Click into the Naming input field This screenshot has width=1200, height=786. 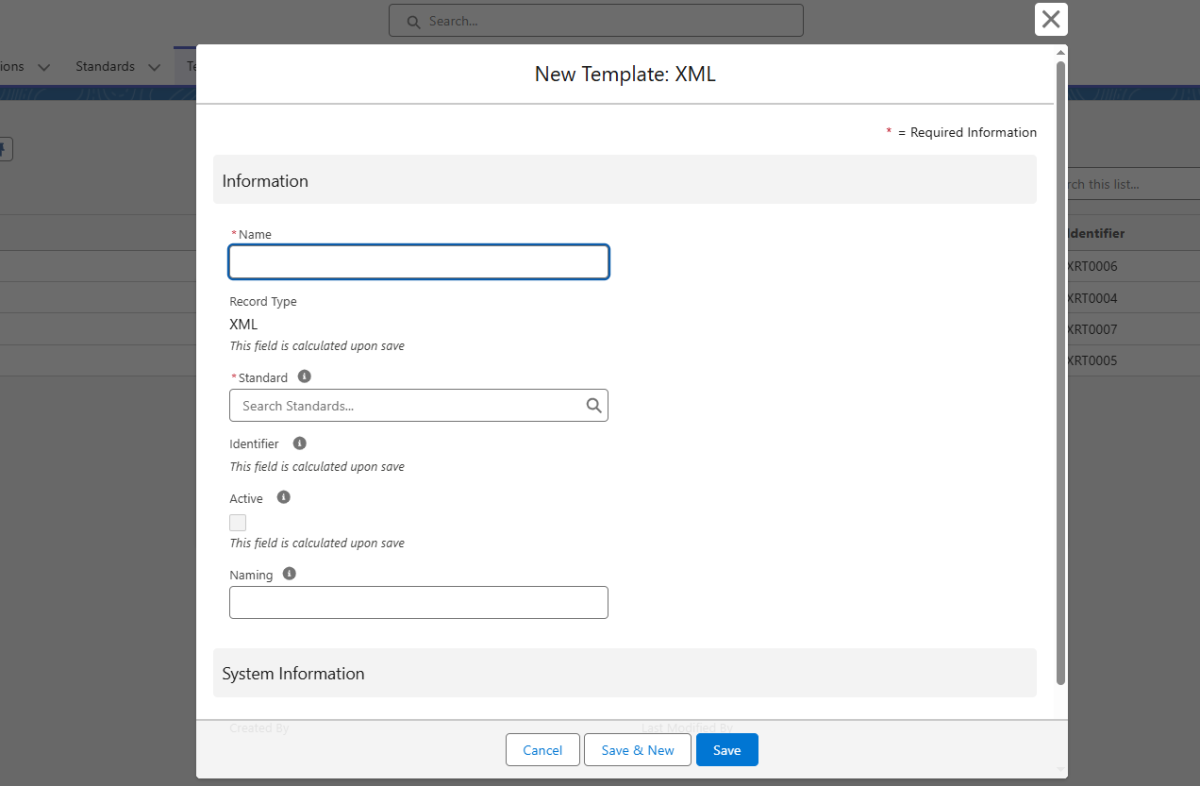418,602
